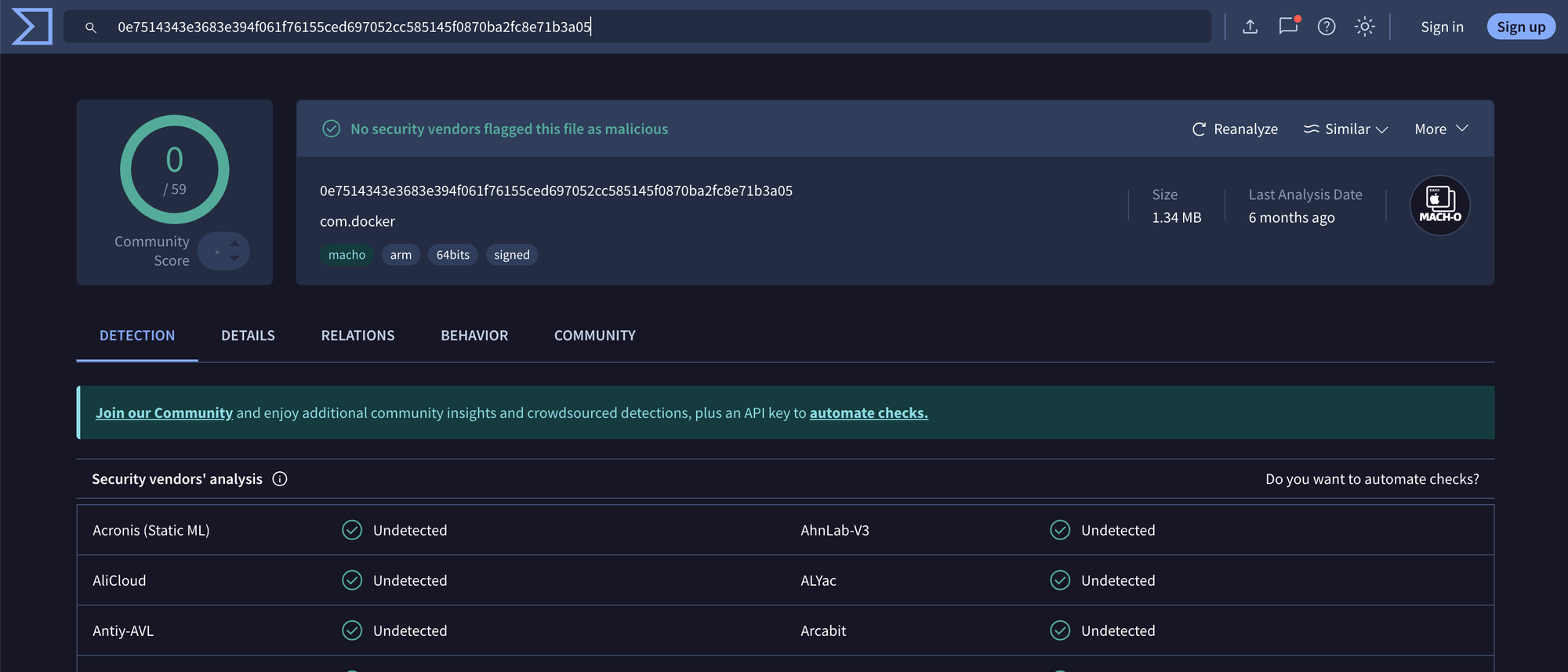Click the 6 months ago analysis date
The height and width of the screenshot is (672, 1568).
pyautogui.click(x=1291, y=217)
